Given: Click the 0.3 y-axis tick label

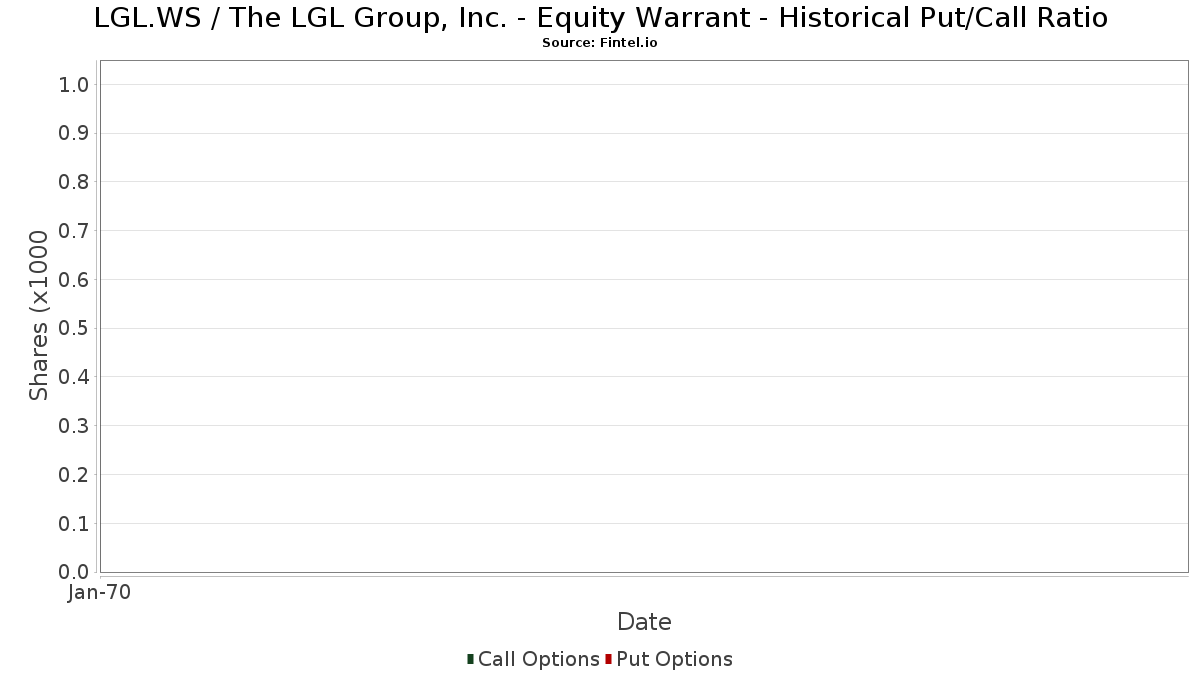Looking at the screenshot, I should click(75, 426).
